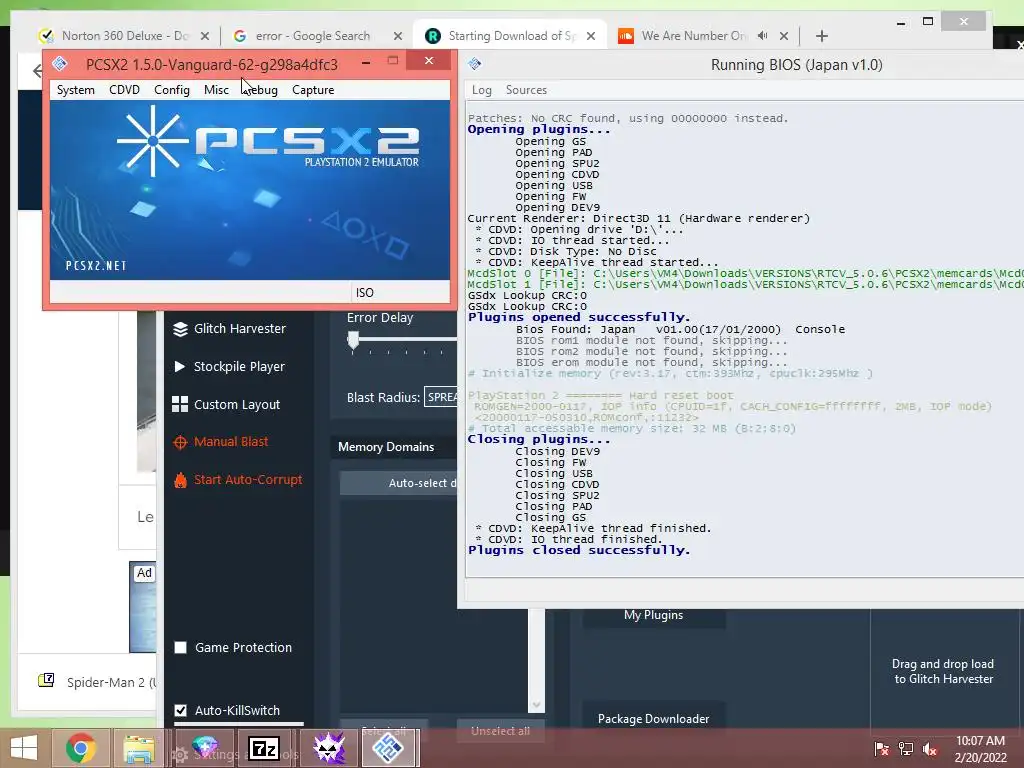Open Chrome from the taskbar
Screen dimensions: 1024x768
click(80, 748)
